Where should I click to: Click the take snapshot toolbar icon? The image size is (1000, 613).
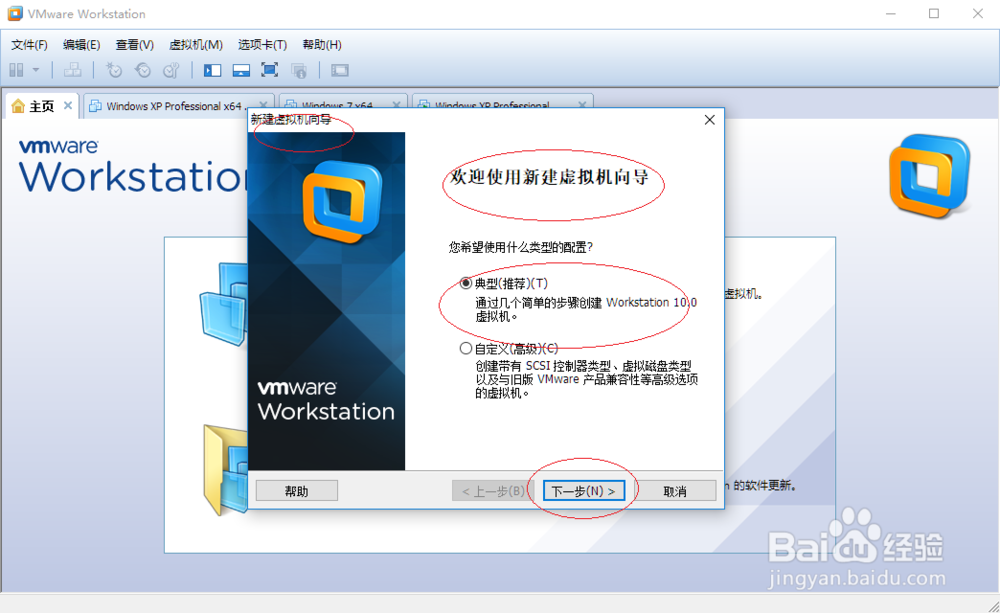[x=114, y=70]
